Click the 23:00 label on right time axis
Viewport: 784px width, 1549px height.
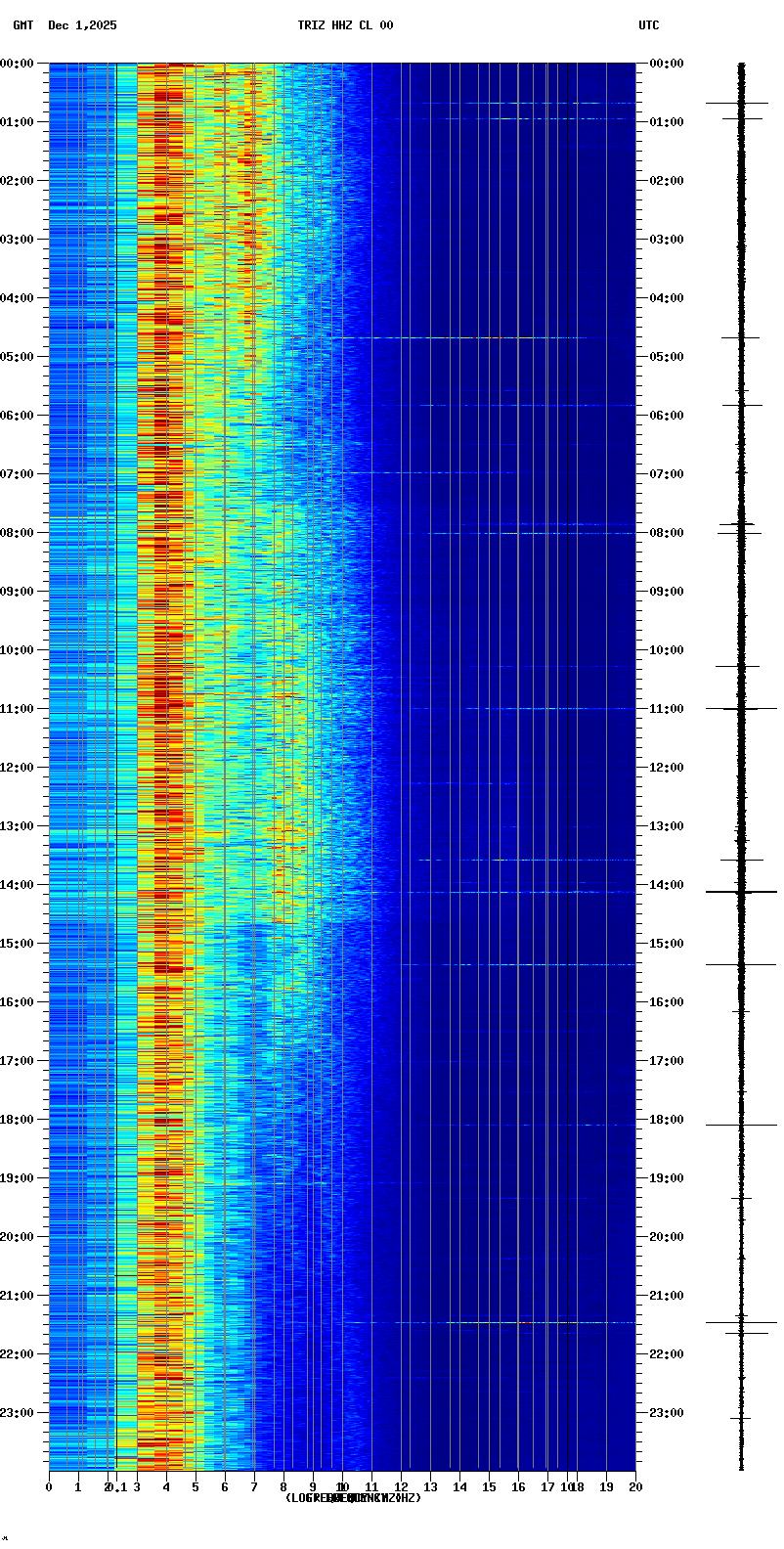click(x=666, y=1413)
